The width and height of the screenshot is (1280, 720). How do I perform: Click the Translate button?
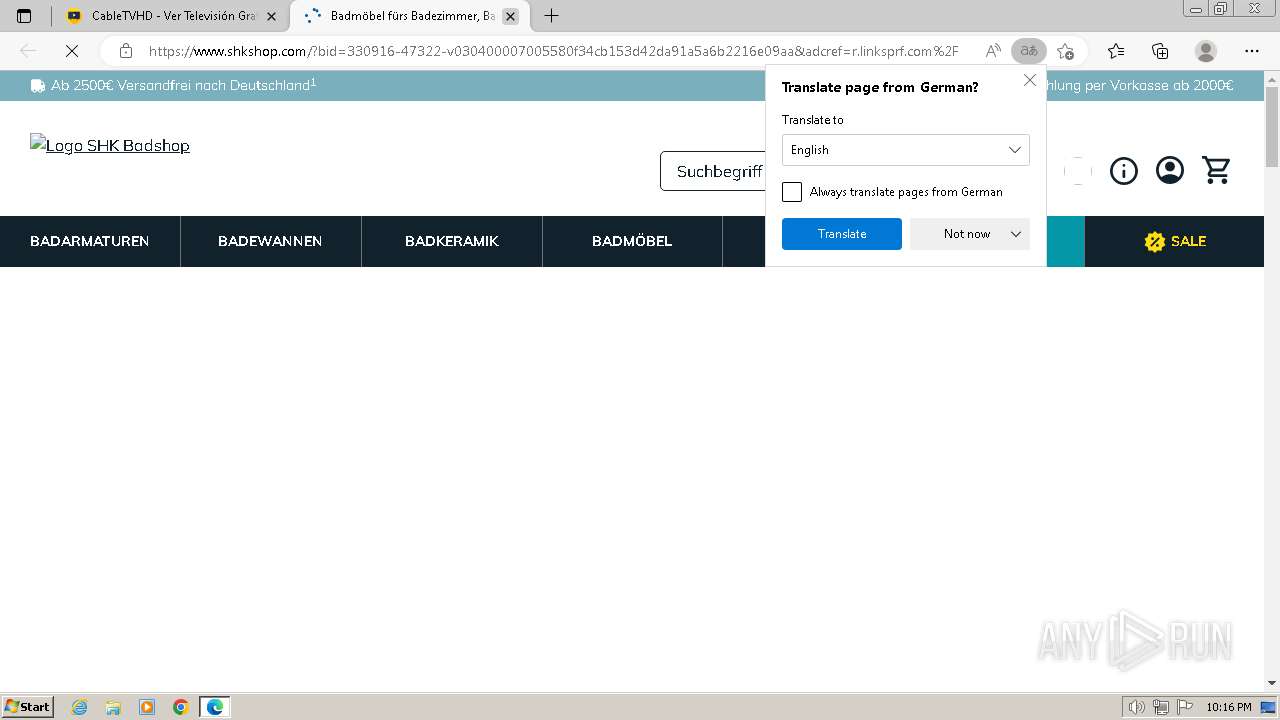[842, 234]
